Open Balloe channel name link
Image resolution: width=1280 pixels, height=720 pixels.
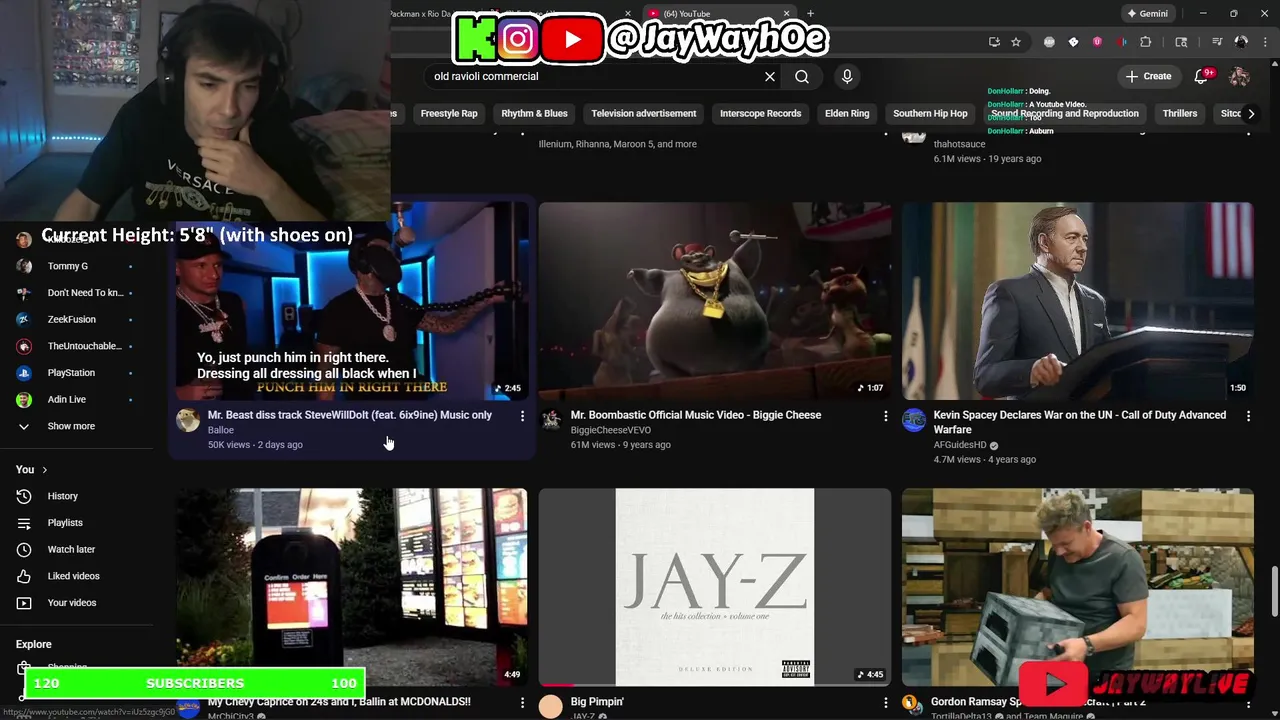click(x=221, y=430)
